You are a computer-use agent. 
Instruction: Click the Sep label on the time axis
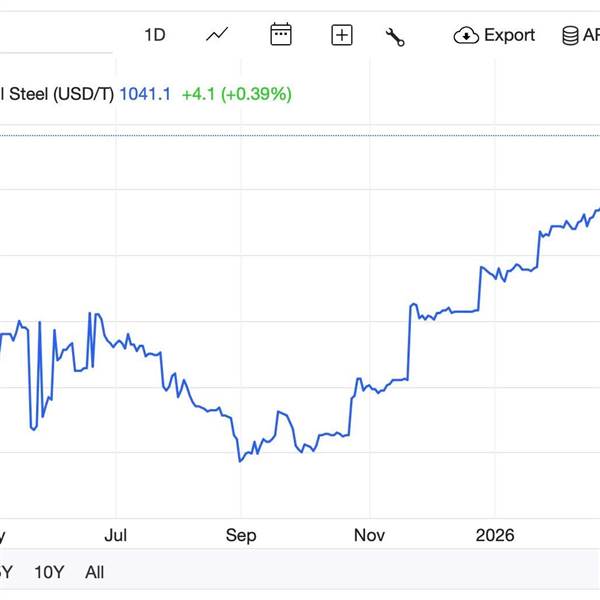point(241,535)
